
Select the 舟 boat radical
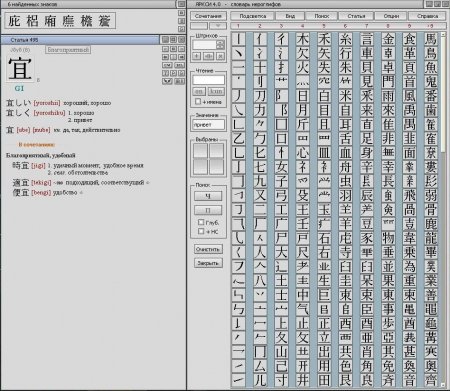coord(345,167)
